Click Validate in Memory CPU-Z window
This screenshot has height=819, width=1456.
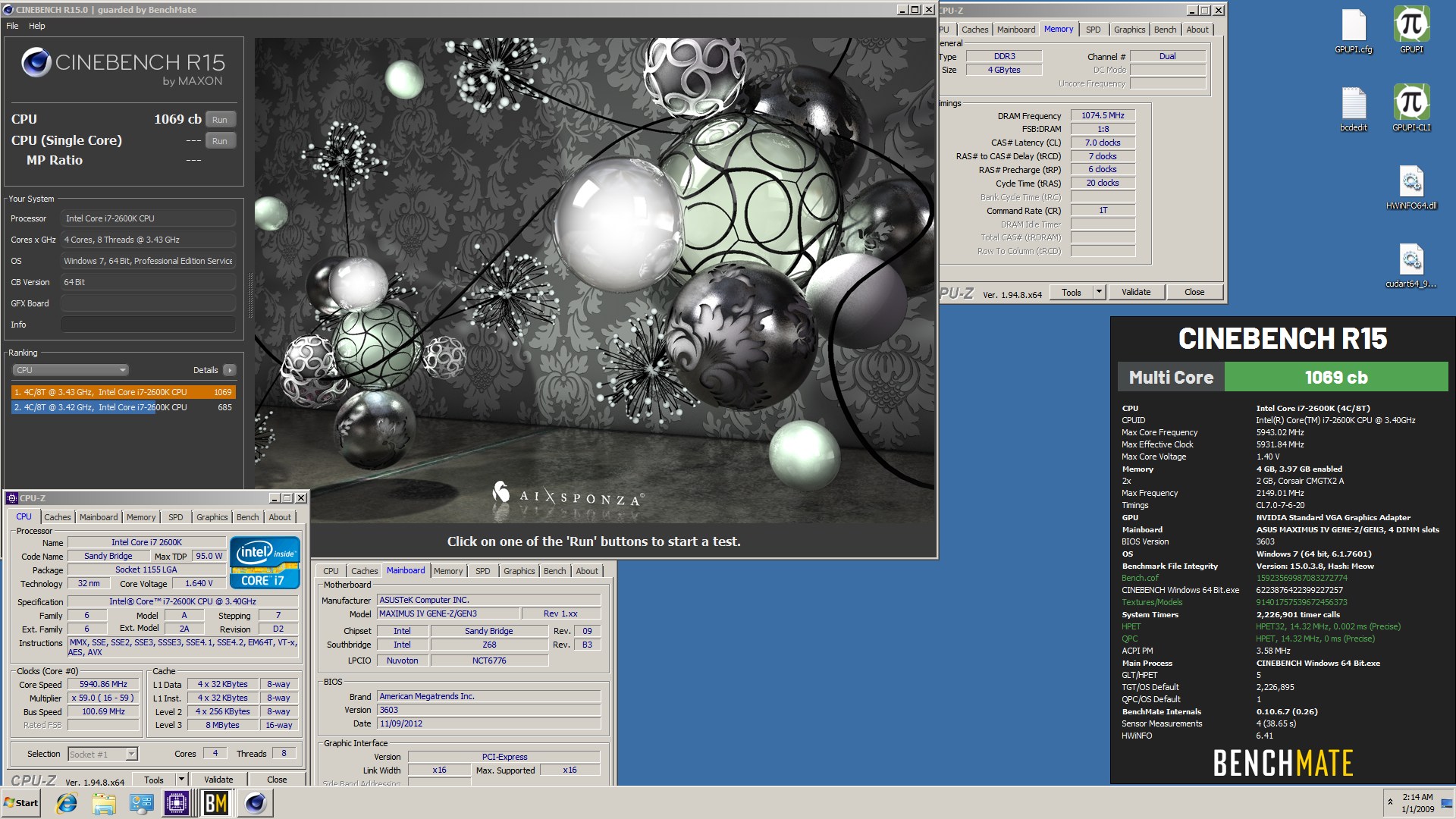click(1136, 292)
